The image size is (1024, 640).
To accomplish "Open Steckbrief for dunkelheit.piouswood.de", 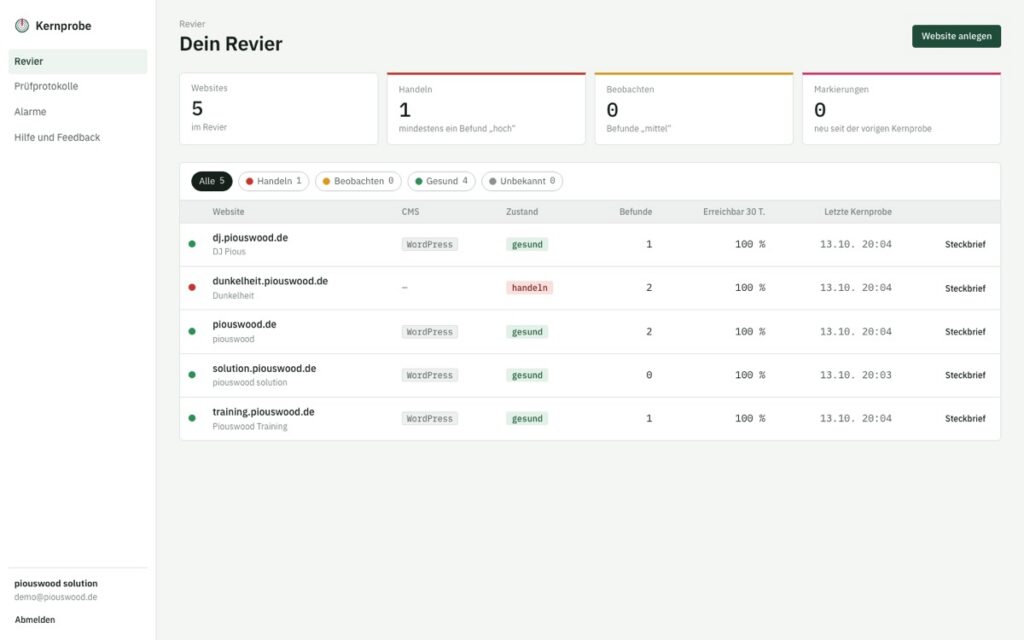I will (x=965, y=288).
